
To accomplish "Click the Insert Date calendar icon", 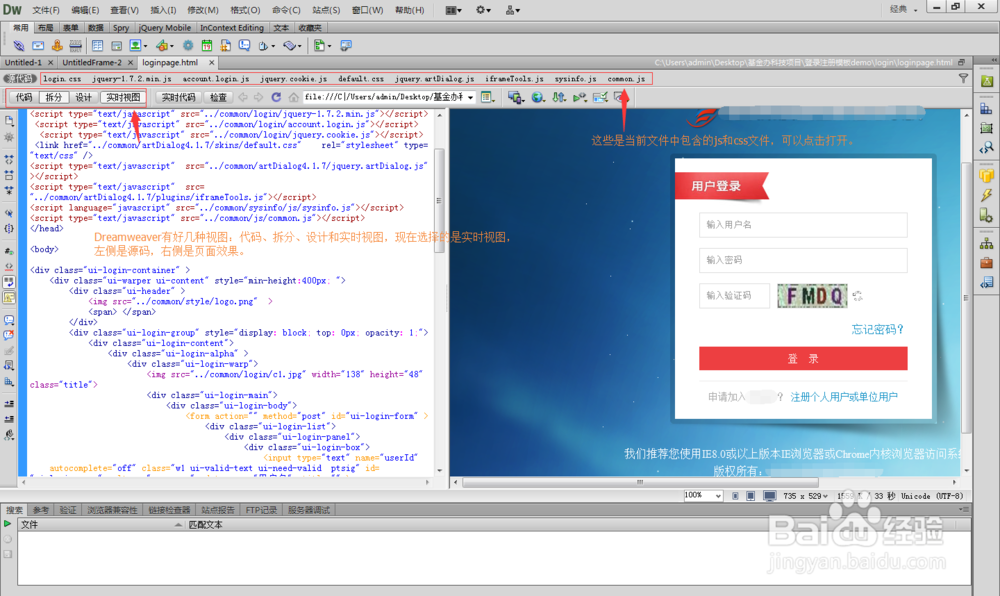I will pyautogui.click(x=207, y=45).
